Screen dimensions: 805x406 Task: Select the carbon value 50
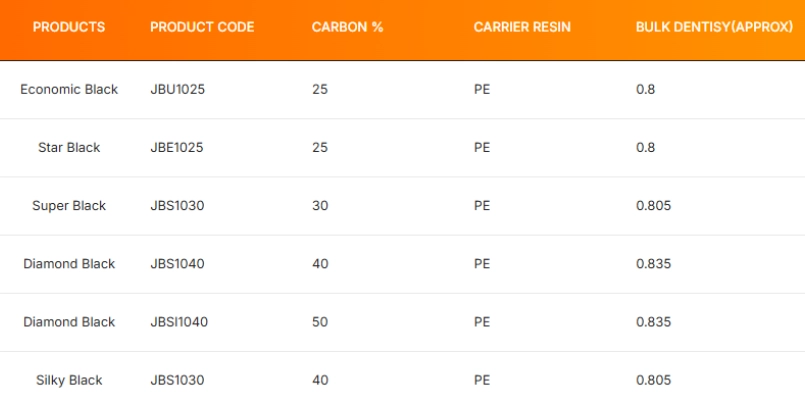tap(320, 322)
